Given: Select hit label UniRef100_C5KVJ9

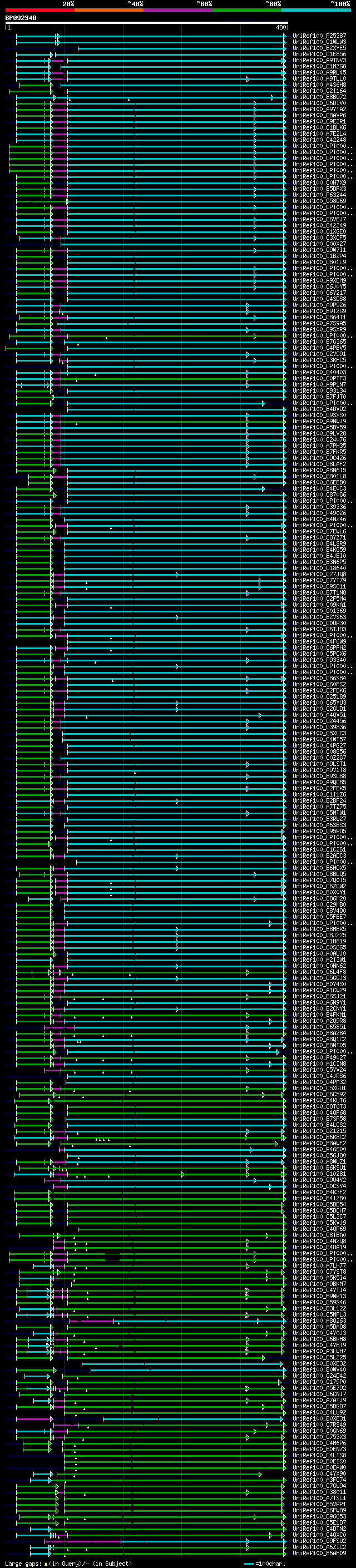Looking at the screenshot, I should click(319, 1223).
